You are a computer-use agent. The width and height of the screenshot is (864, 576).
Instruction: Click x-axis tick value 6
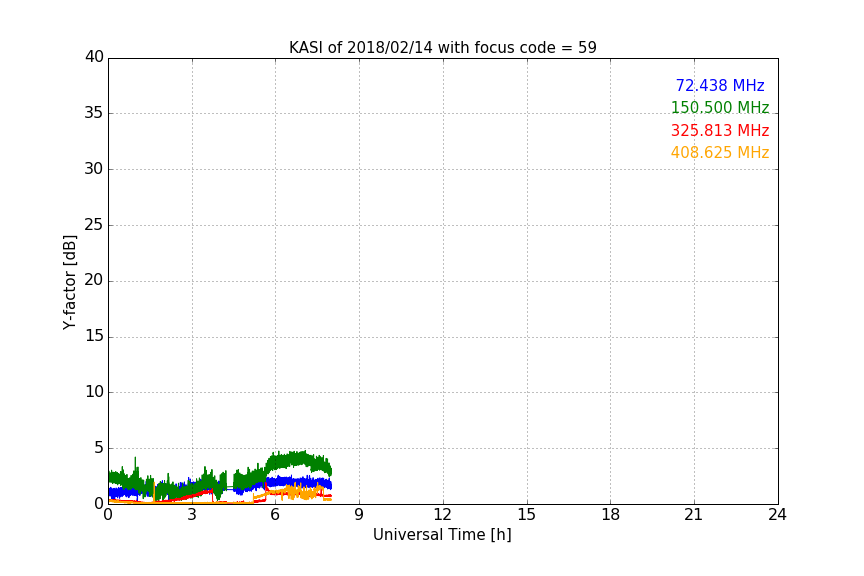[275, 515]
